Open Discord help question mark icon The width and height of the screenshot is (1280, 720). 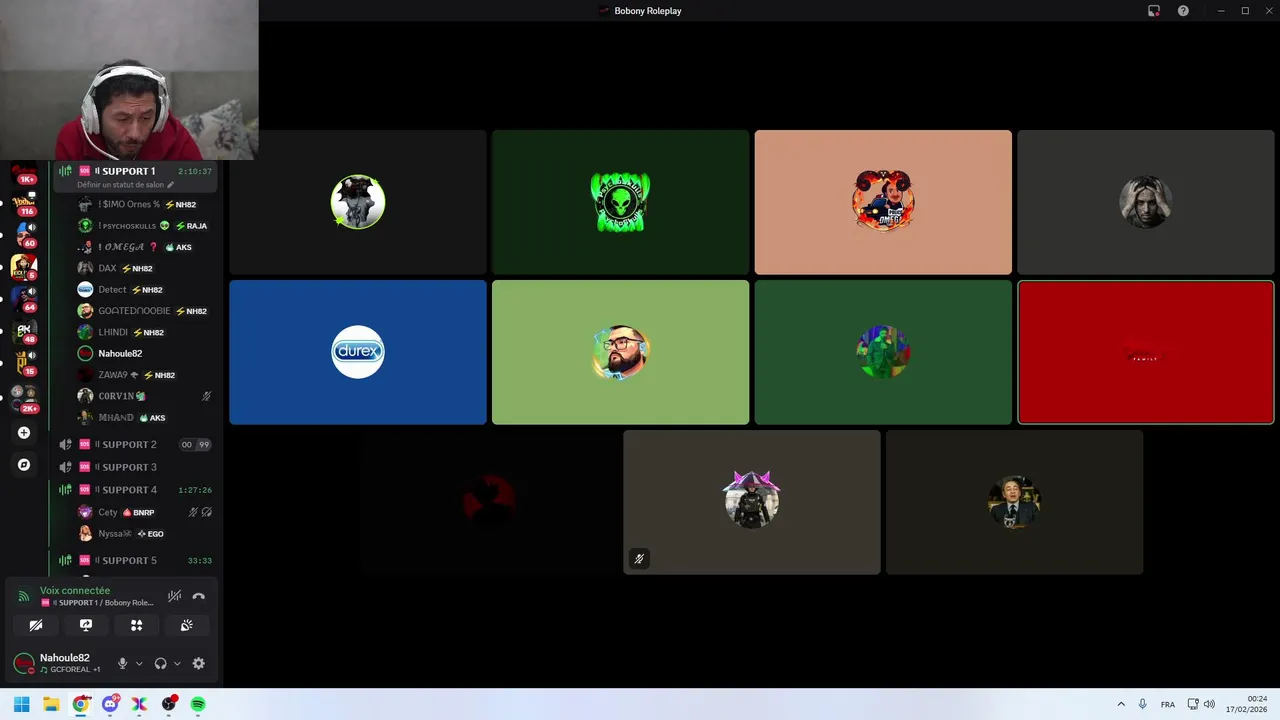1183,11
